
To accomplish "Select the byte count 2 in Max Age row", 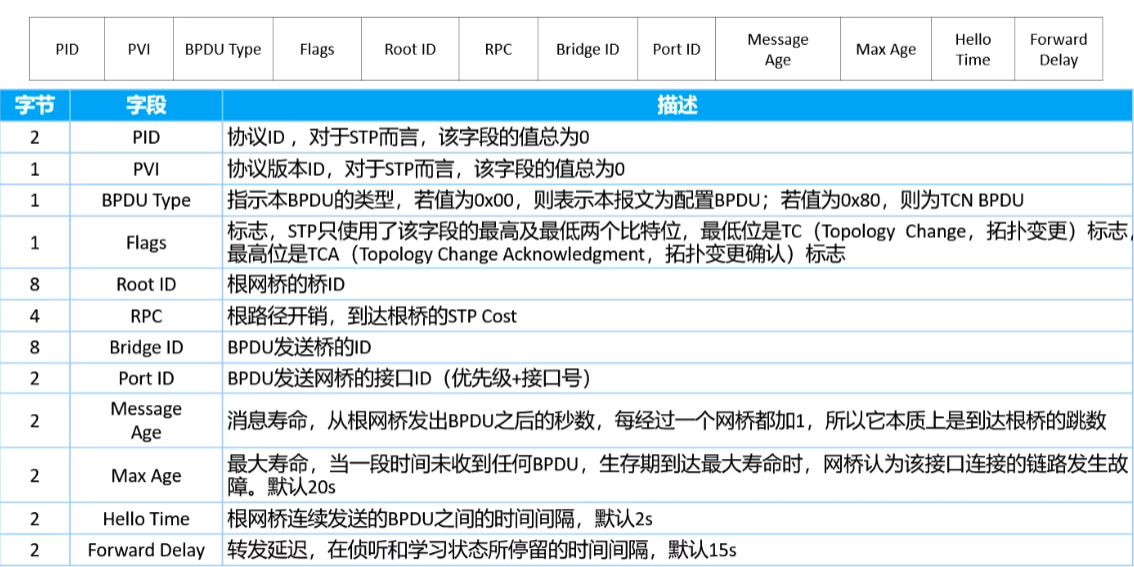I will (x=35, y=475).
